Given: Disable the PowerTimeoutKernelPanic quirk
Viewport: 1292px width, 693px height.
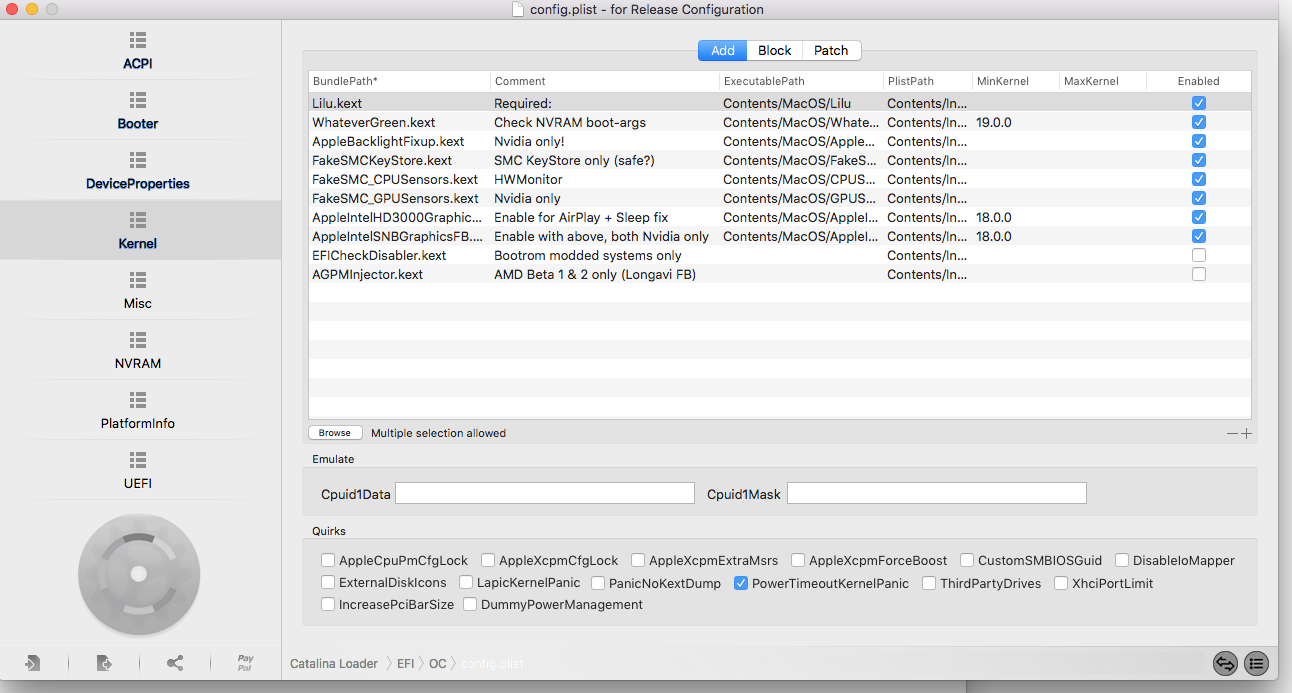Looking at the screenshot, I should tap(741, 583).
